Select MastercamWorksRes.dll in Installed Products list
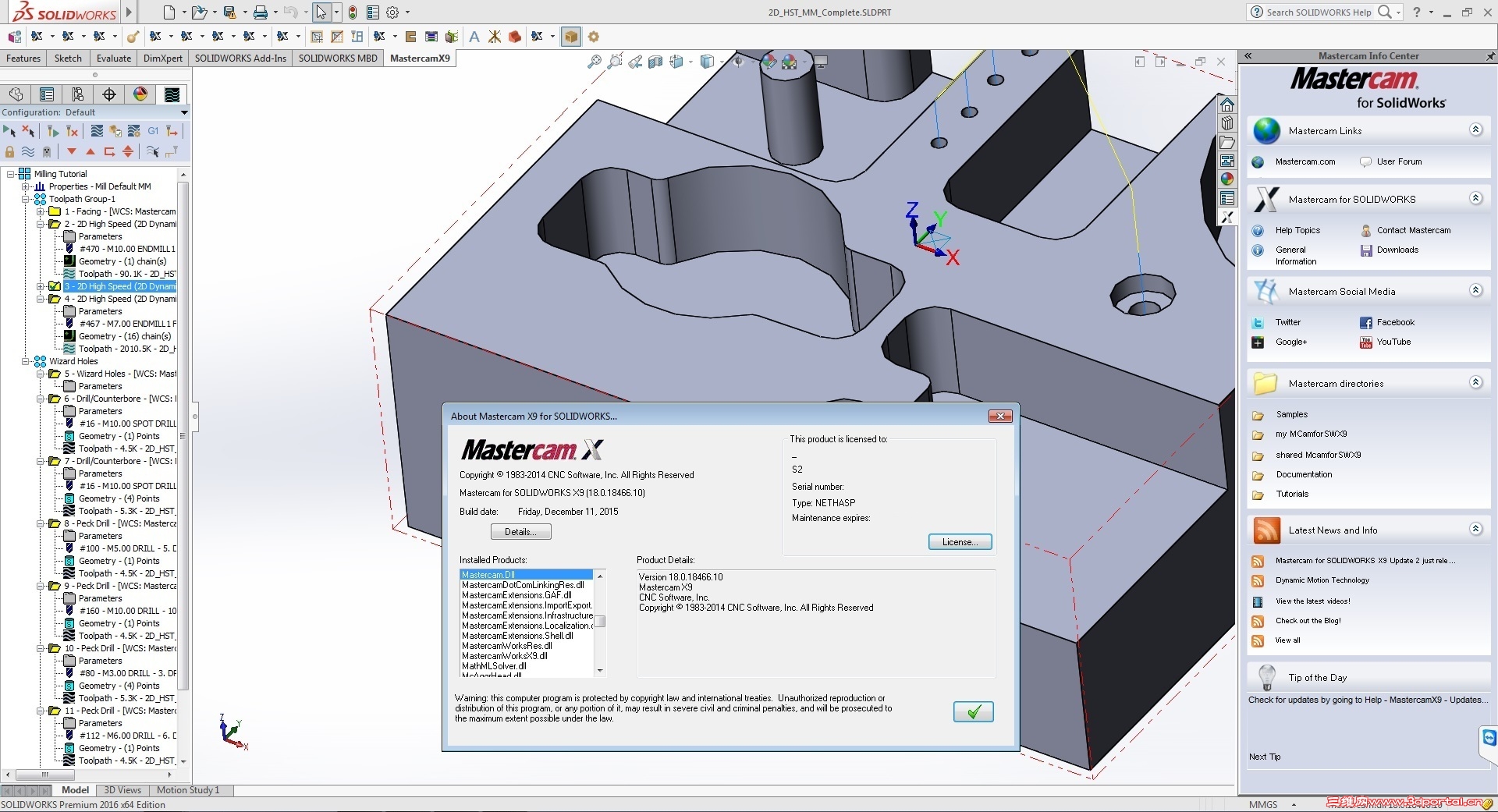This screenshot has width=1498, height=812. [506, 646]
